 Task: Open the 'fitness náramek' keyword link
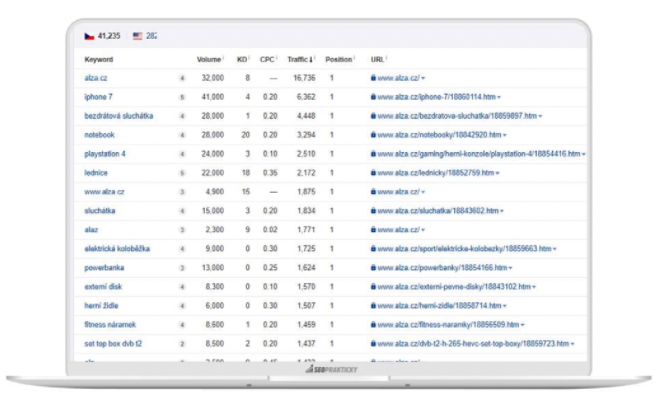point(110,325)
